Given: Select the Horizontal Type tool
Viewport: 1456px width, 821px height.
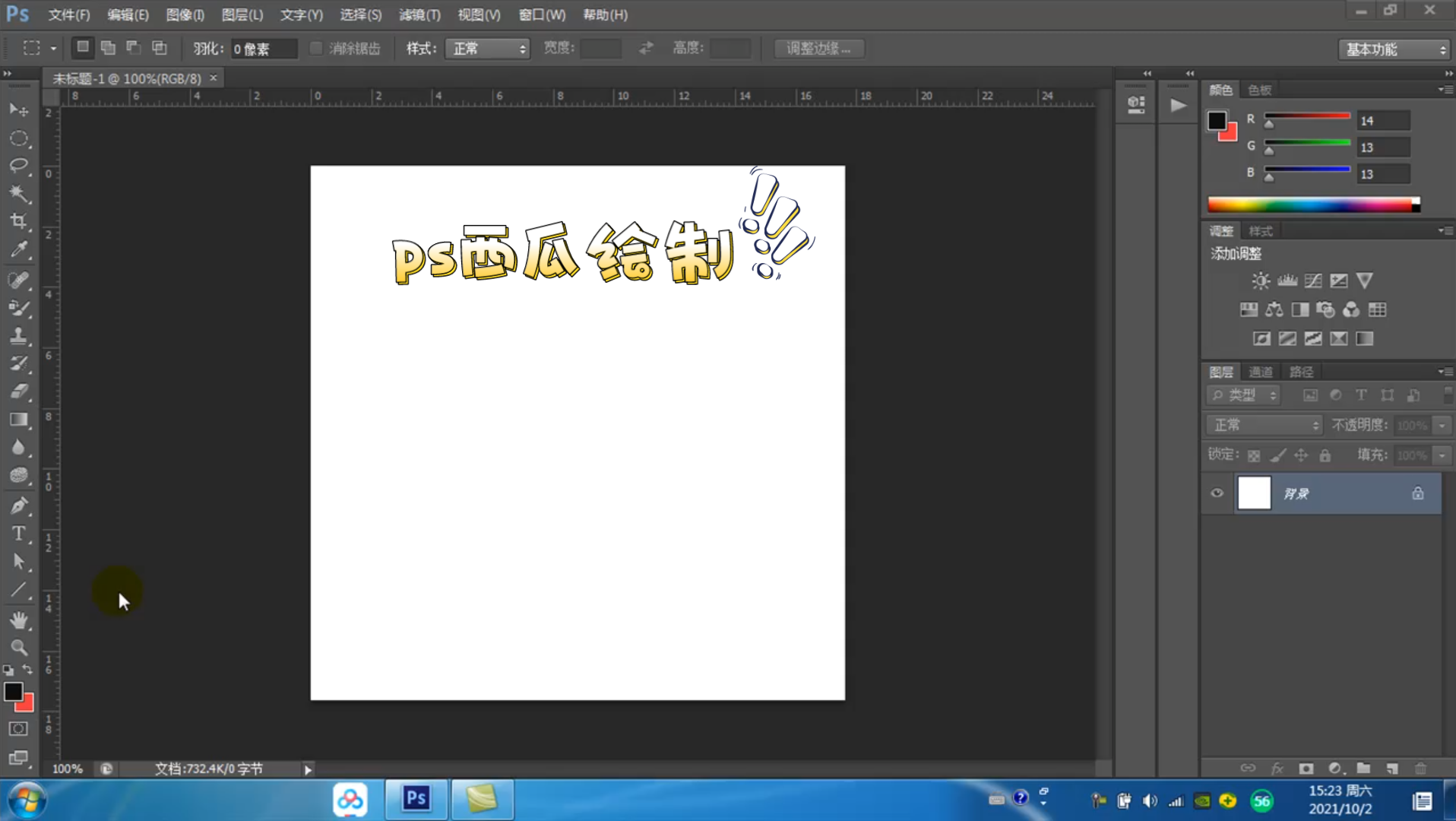Looking at the screenshot, I should (x=19, y=534).
